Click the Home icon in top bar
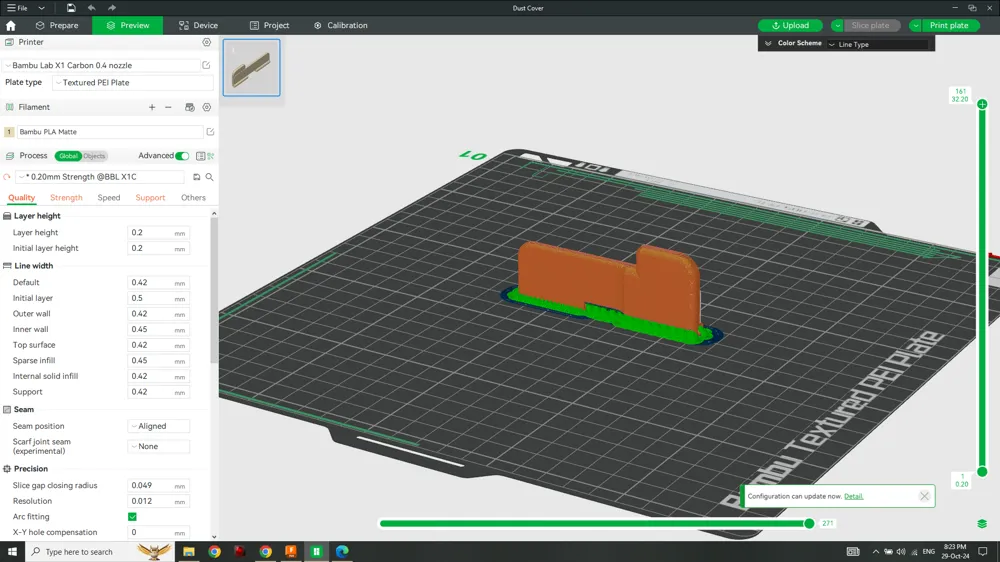1000x562 pixels. [x=11, y=26]
